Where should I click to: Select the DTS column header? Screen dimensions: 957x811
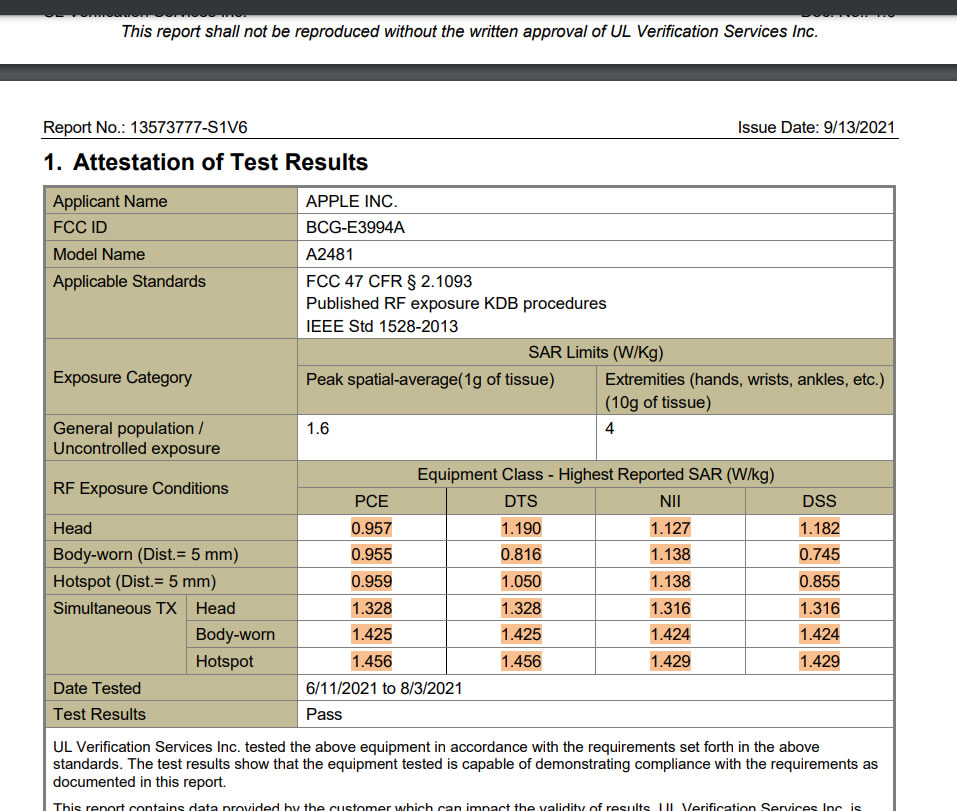click(x=520, y=501)
